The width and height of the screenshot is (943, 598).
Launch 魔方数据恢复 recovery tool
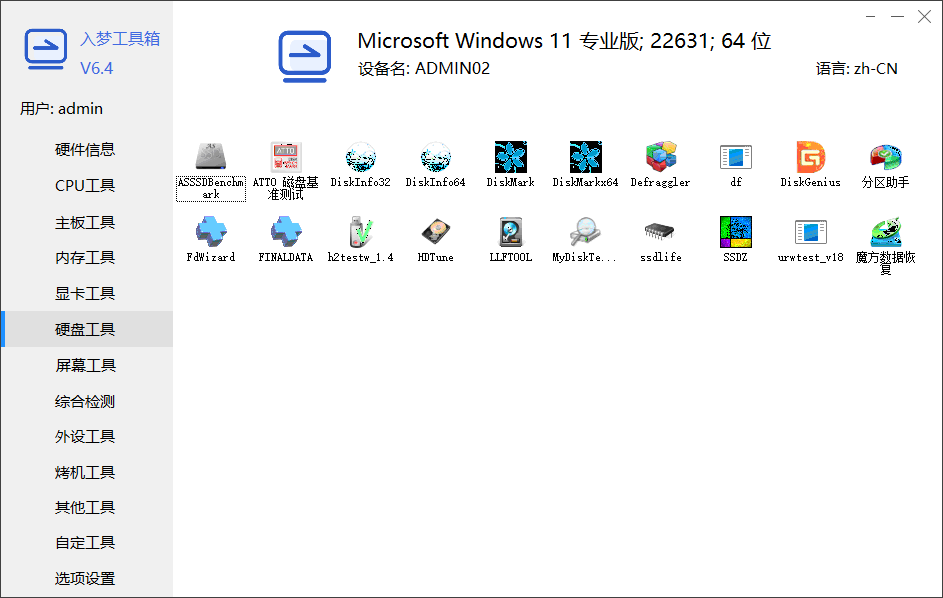tap(885, 245)
